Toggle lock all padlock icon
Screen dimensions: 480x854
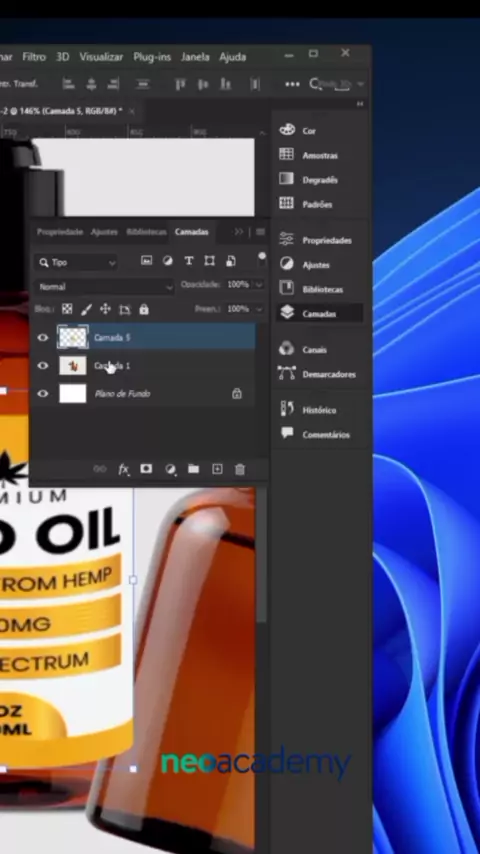144,309
